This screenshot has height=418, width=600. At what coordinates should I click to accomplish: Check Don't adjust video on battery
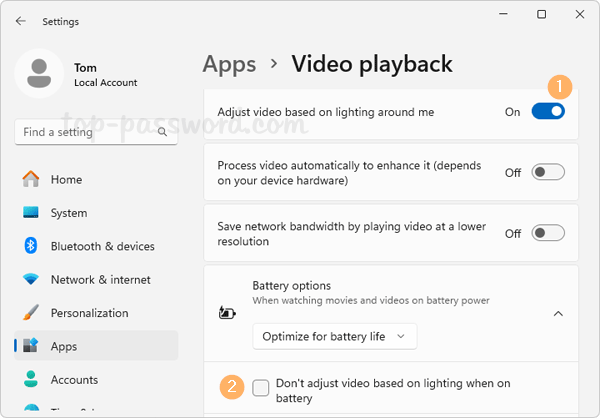[x=261, y=388]
